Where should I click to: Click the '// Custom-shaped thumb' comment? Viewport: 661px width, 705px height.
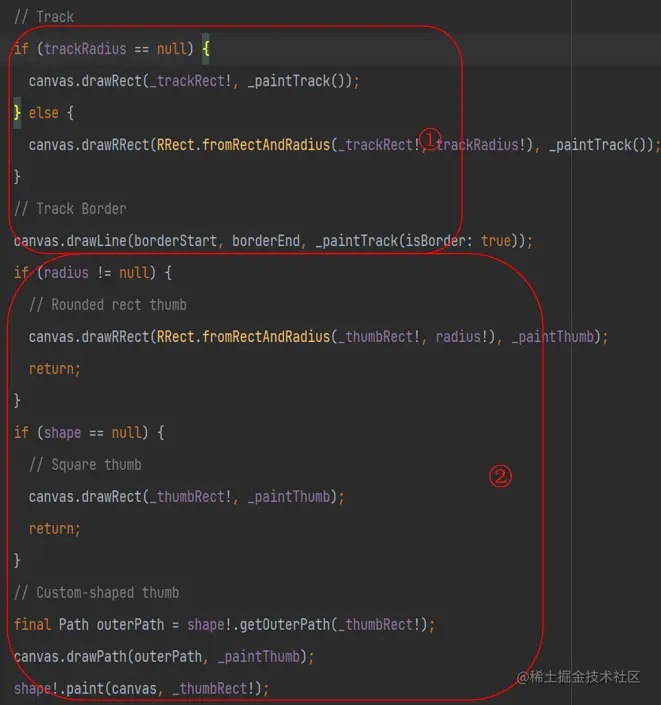[96, 593]
